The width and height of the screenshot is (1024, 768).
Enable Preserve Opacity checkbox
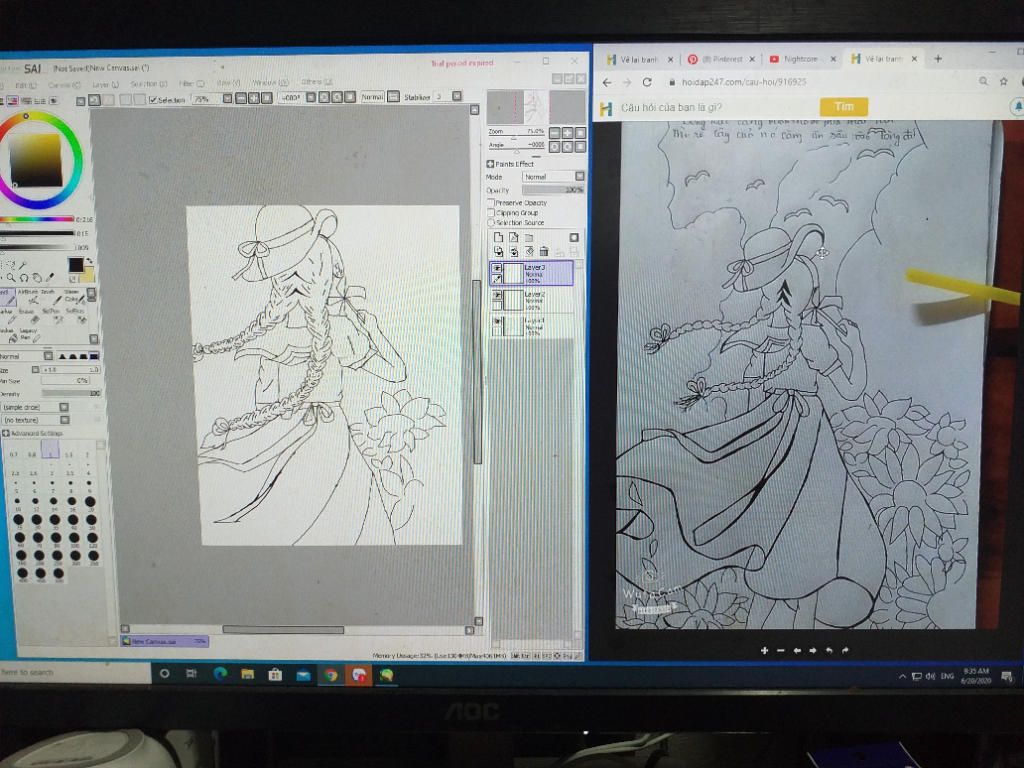(490, 202)
